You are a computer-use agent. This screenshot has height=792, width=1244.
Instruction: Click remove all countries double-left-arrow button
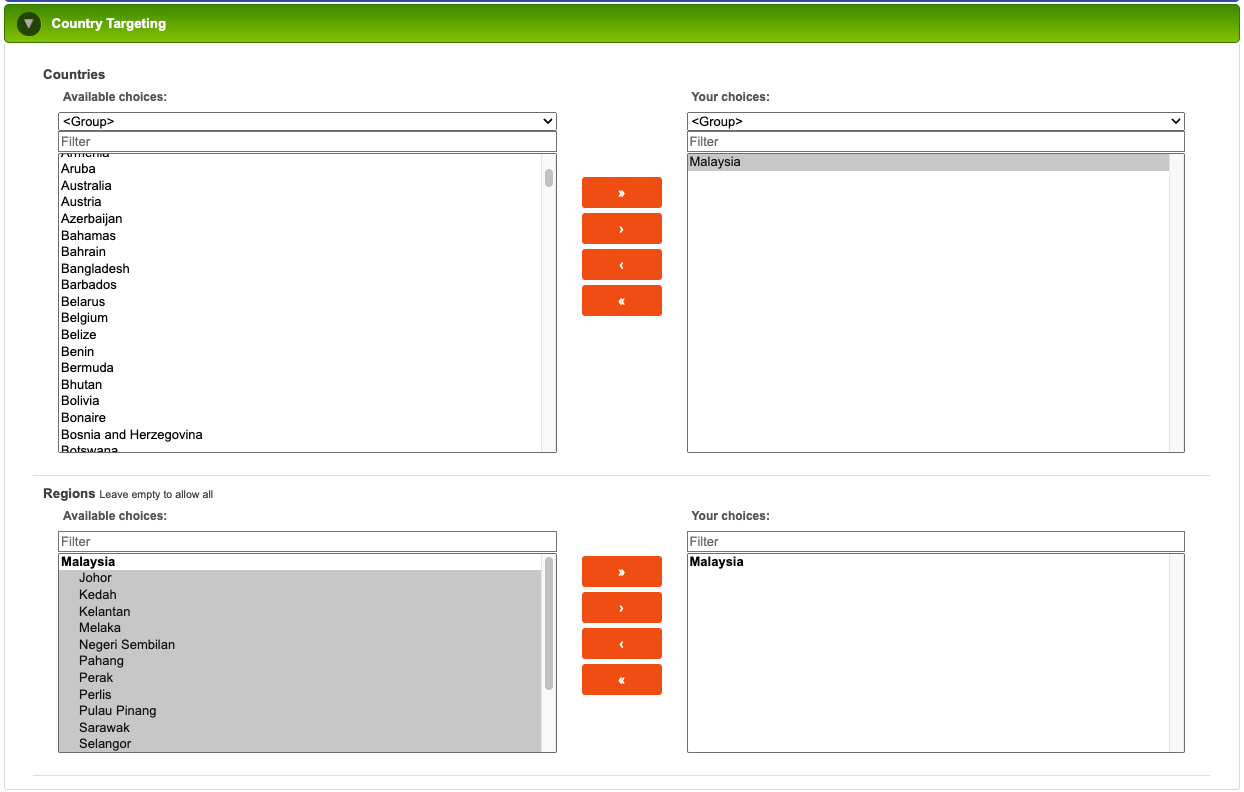621,301
